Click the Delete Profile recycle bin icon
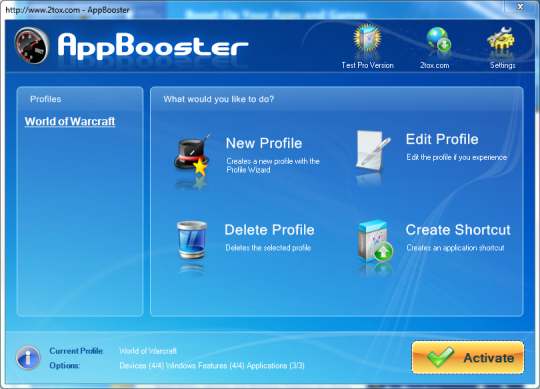 pos(192,240)
